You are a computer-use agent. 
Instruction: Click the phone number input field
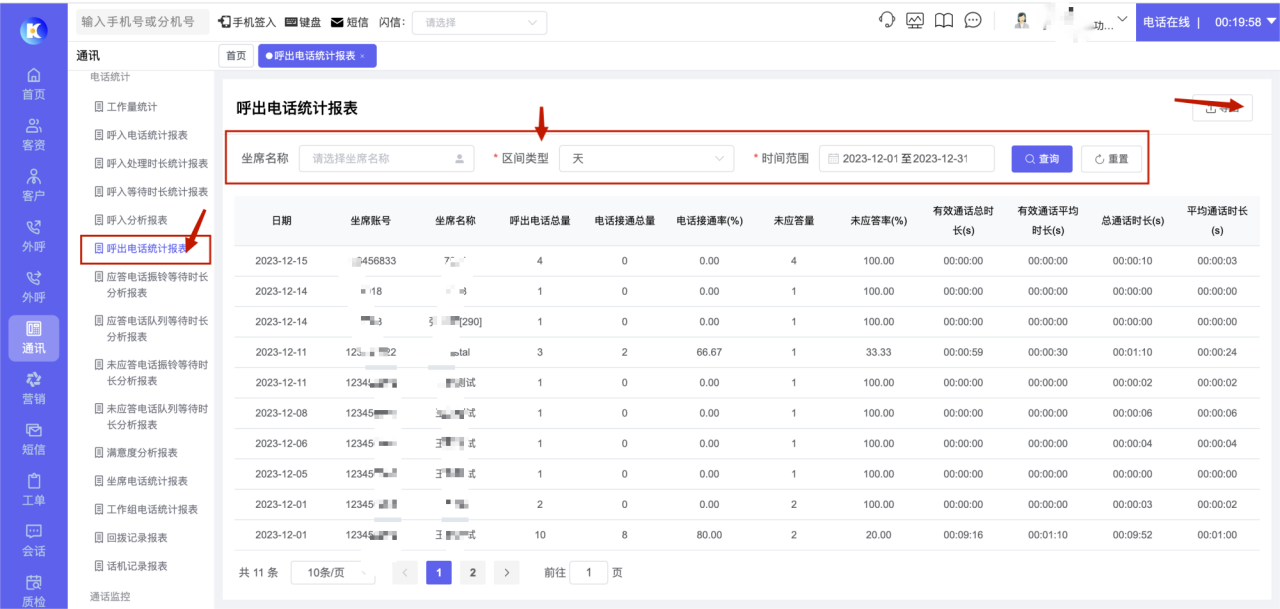point(143,21)
